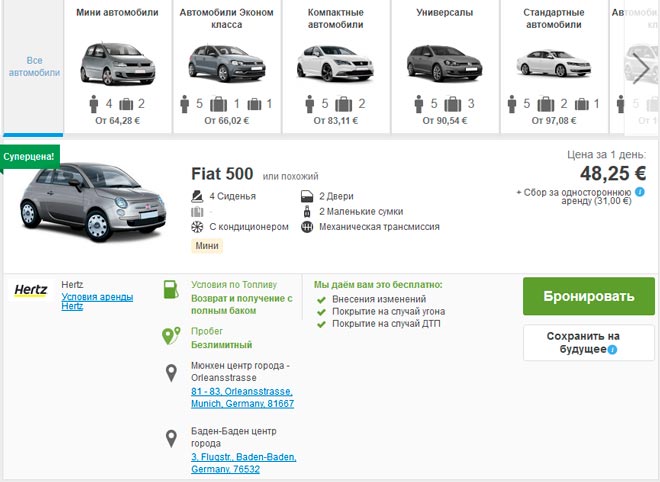Click the one-way fee info icon
660x482 pixels.
[x=639, y=191]
